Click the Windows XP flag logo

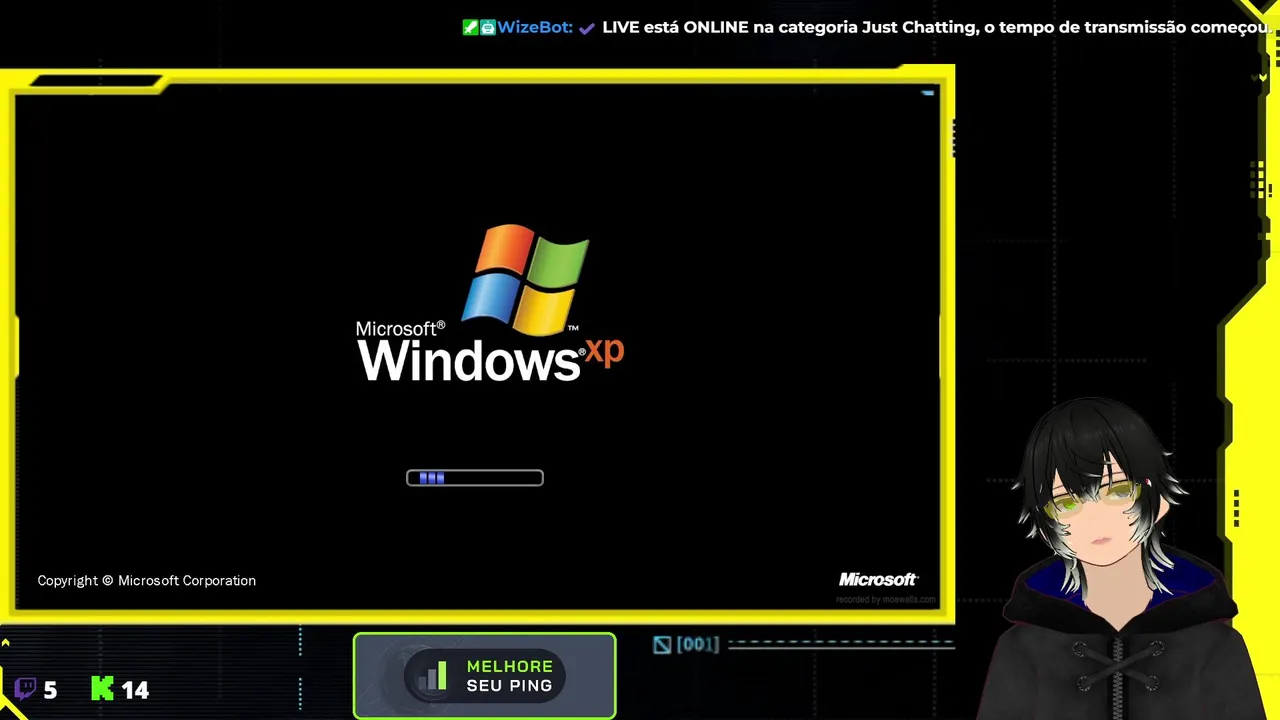click(x=525, y=279)
